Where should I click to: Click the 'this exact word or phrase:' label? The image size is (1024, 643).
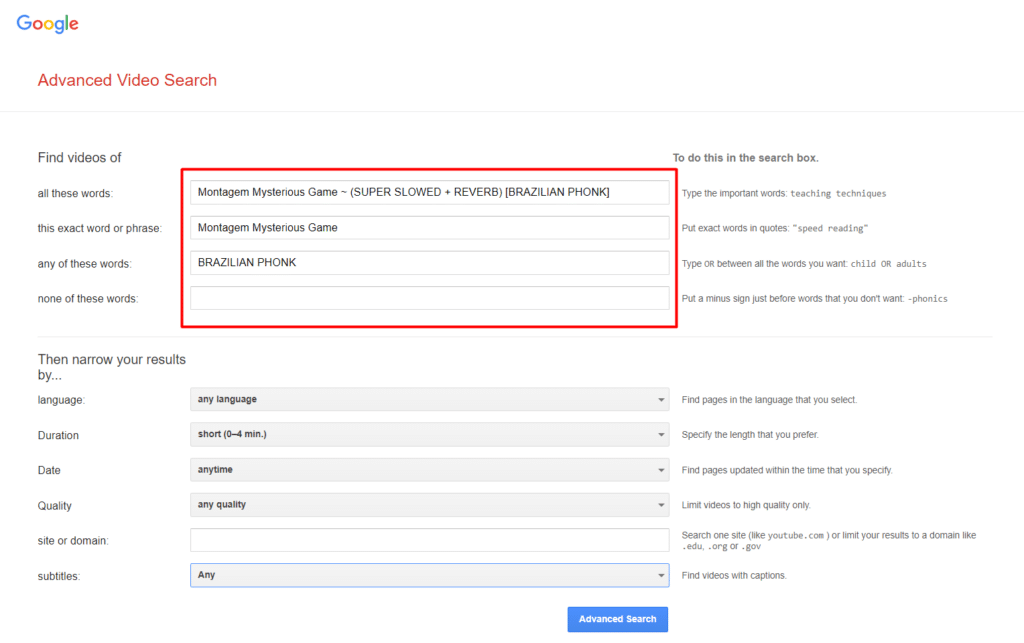pyautogui.click(x=100, y=228)
